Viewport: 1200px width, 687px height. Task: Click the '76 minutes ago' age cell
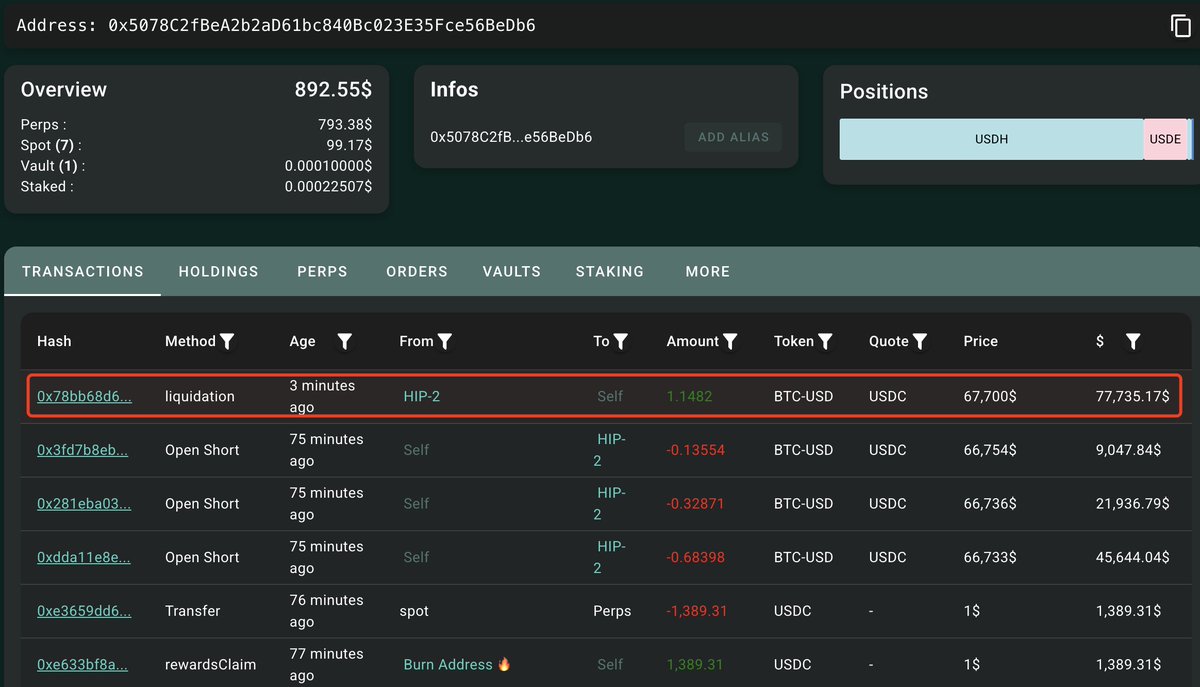click(326, 611)
